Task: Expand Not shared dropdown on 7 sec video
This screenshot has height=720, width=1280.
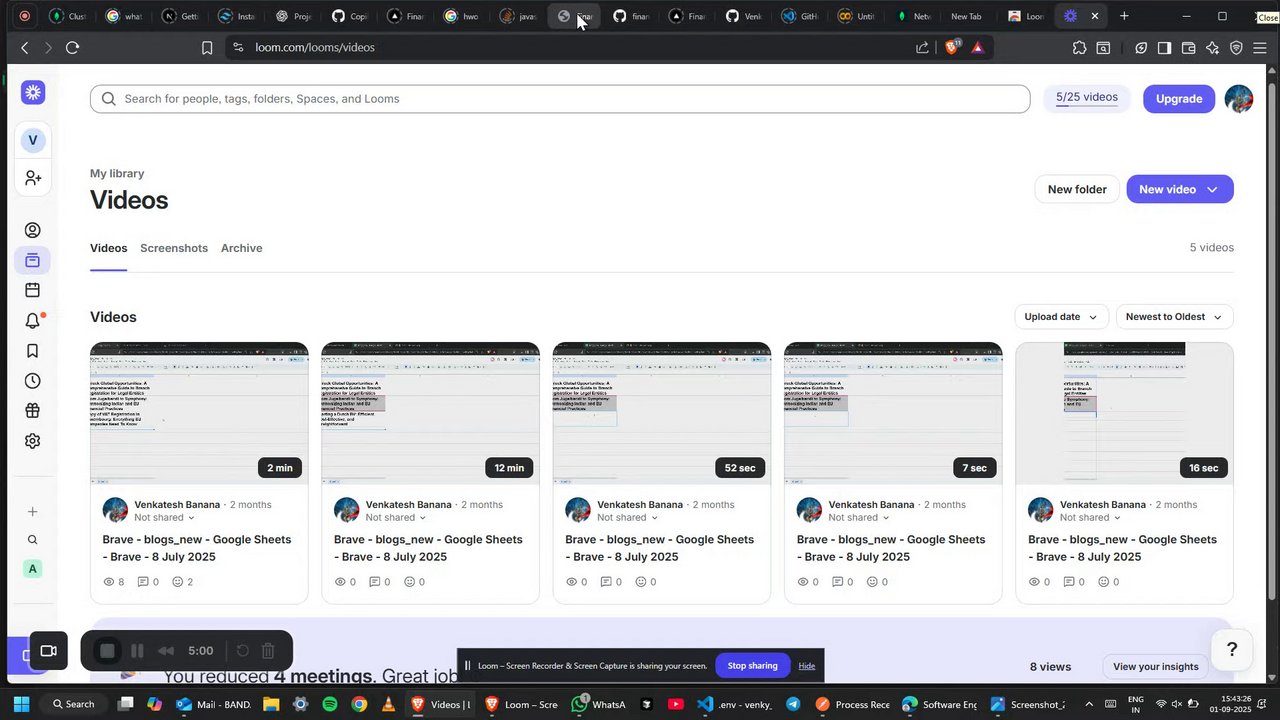Action: (859, 518)
